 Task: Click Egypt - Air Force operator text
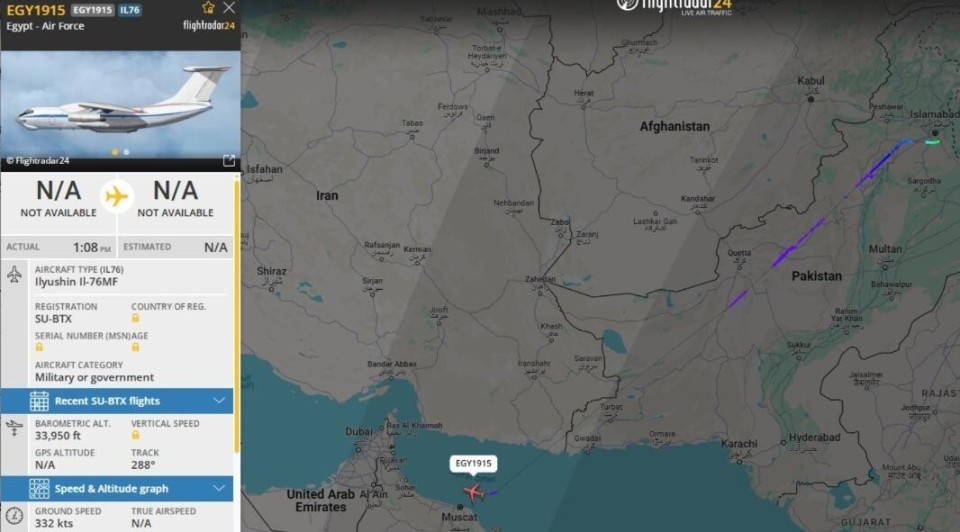(x=45, y=26)
